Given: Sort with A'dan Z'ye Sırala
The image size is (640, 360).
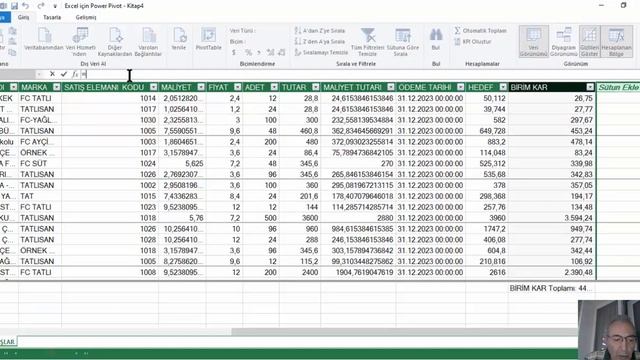Looking at the screenshot, I should click(320, 31).
